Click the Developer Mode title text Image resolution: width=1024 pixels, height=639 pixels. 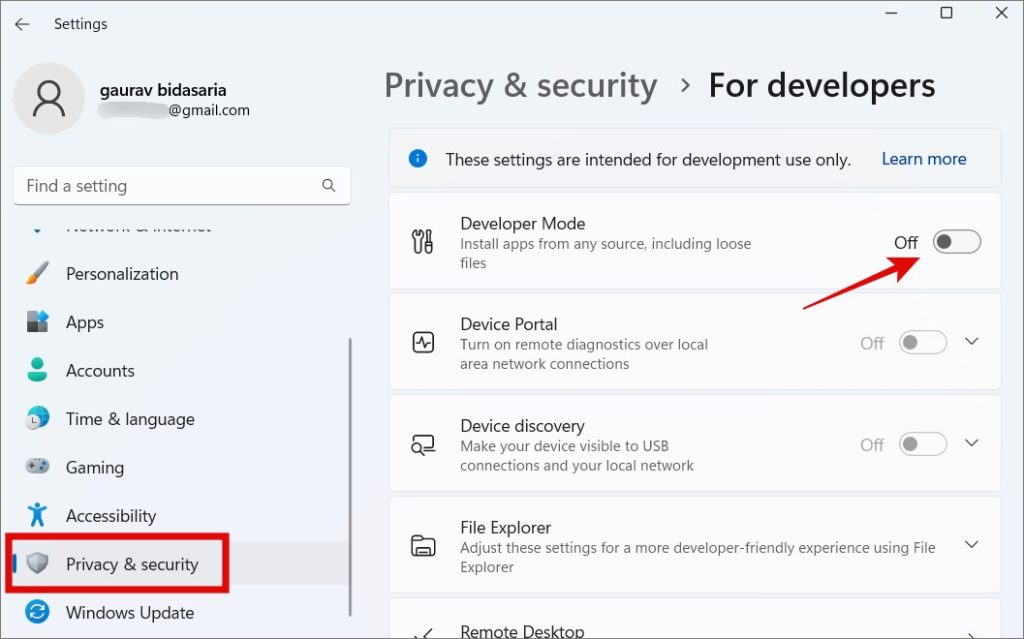point(522,223)
